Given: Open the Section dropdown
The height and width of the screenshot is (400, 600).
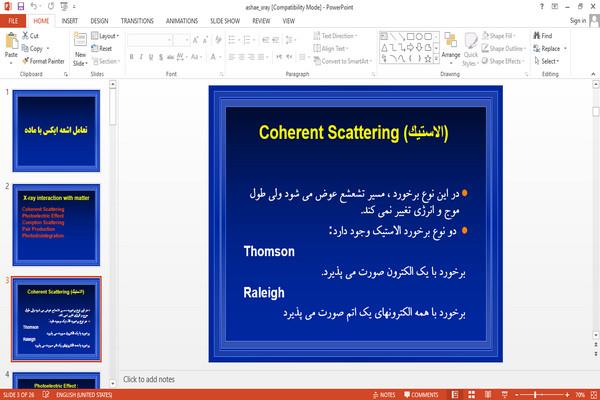Looking at the screenshot, I should tap(106, 61).
